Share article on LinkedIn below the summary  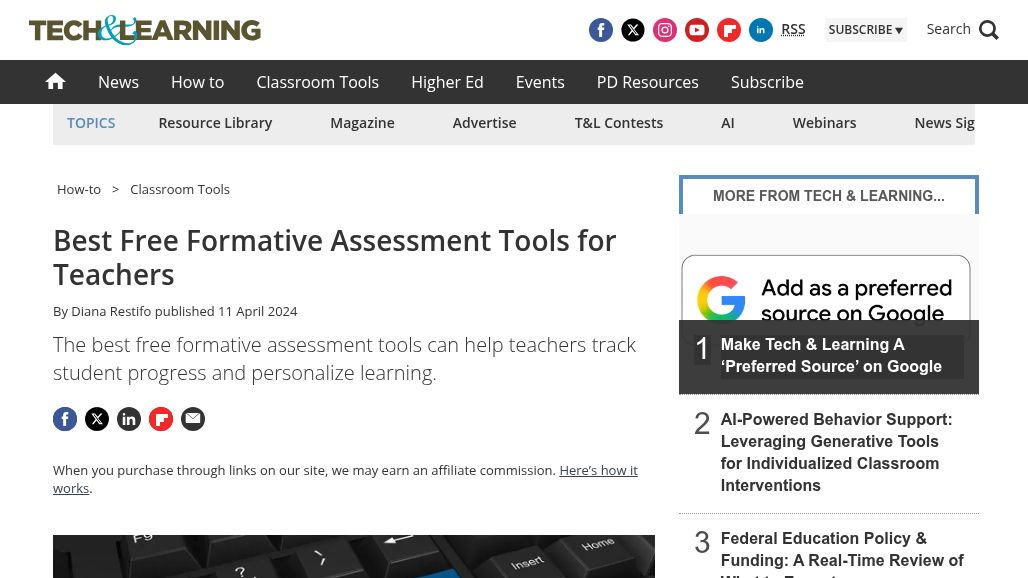pos(129,419)
